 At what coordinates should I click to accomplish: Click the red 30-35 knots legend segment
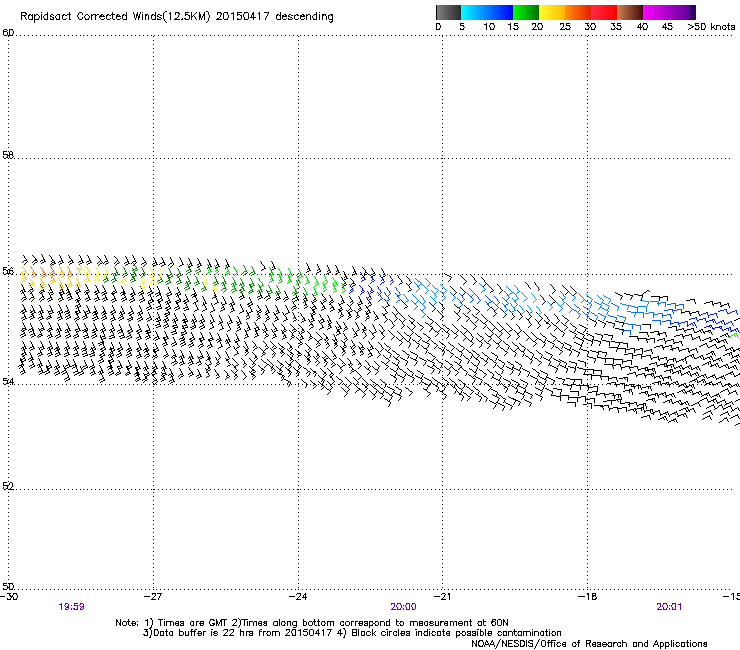[604, 12]
